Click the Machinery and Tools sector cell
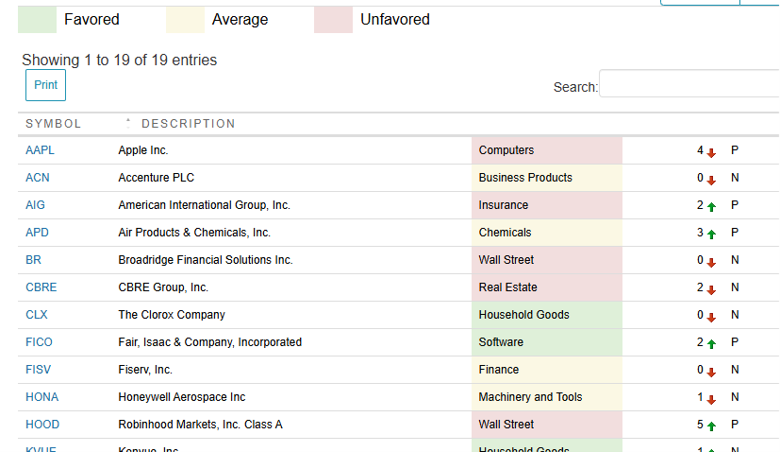 [547, 397]
